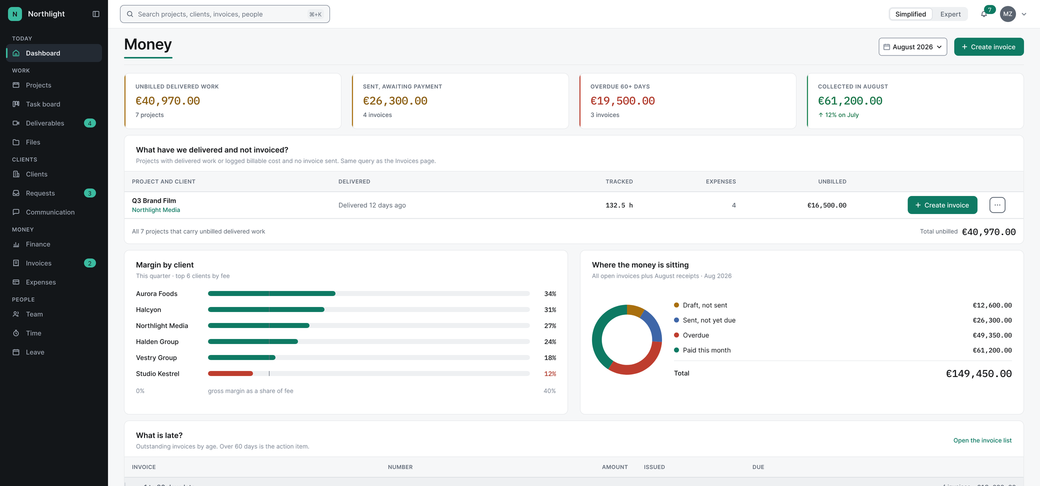The image size is (1040, 486).
Task: Click the Sent, awaiting payment card
Action: pos(460,101)
